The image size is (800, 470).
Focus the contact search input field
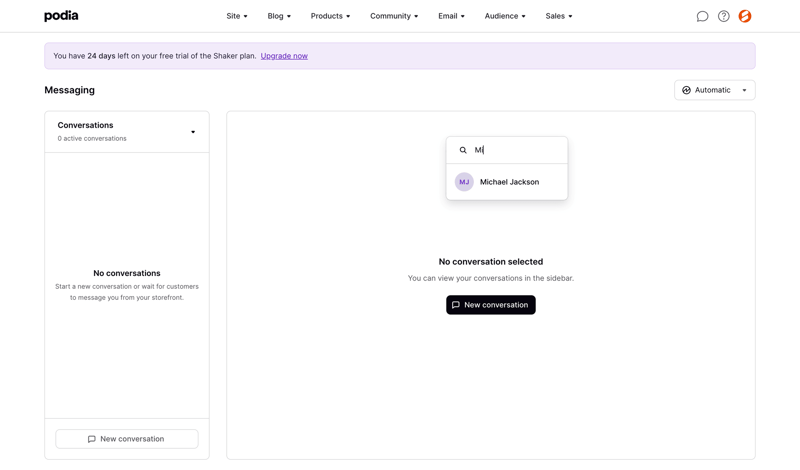pos(507,150)
